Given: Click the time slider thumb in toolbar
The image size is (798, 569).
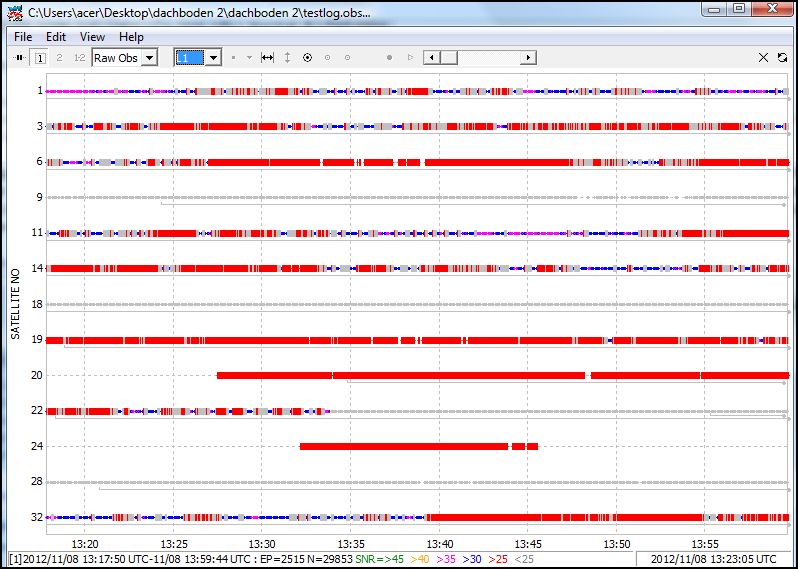Looking at the screenshot, I should click(x=449, y=58).
